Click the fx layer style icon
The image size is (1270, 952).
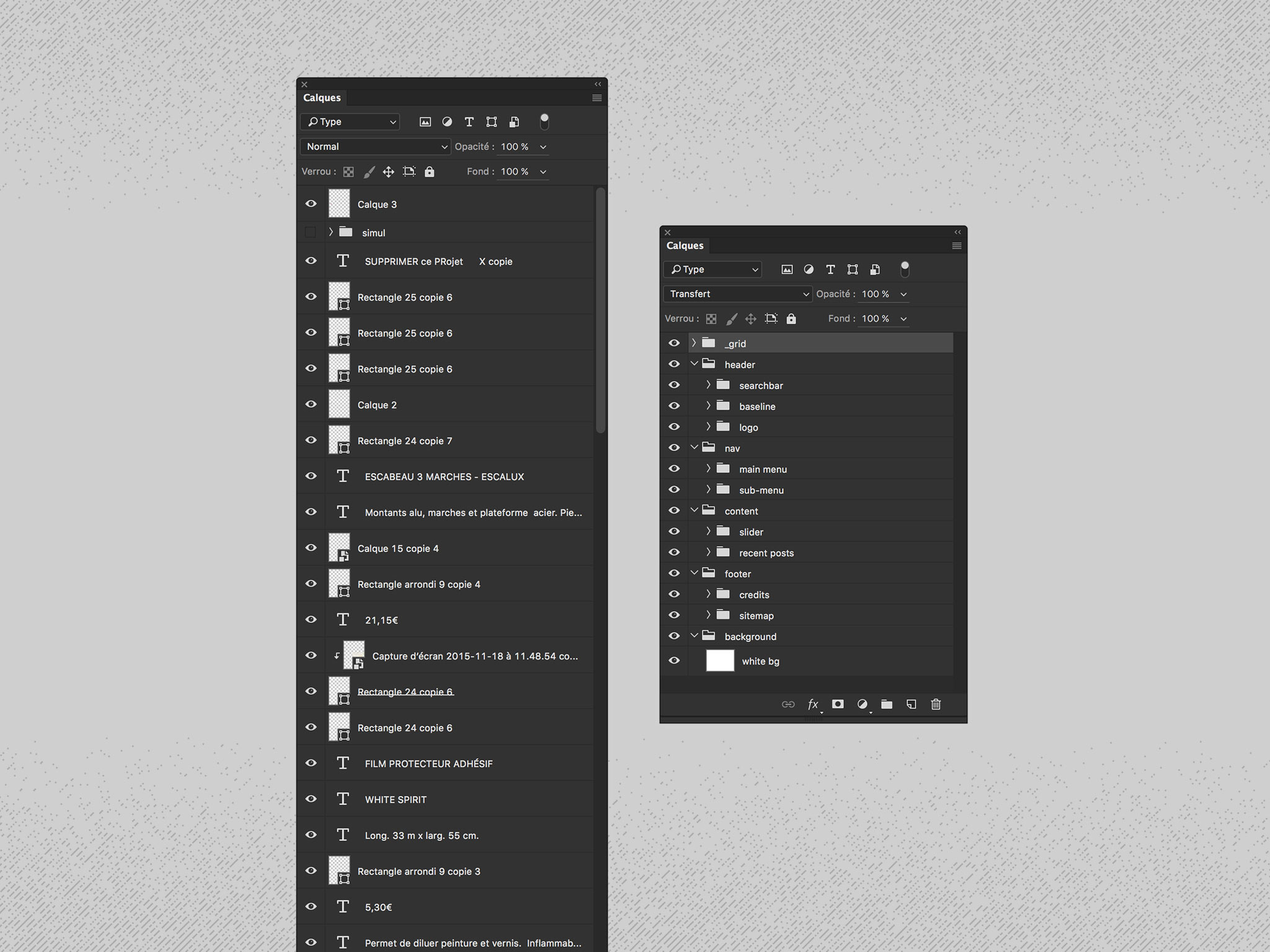(813, 704)
